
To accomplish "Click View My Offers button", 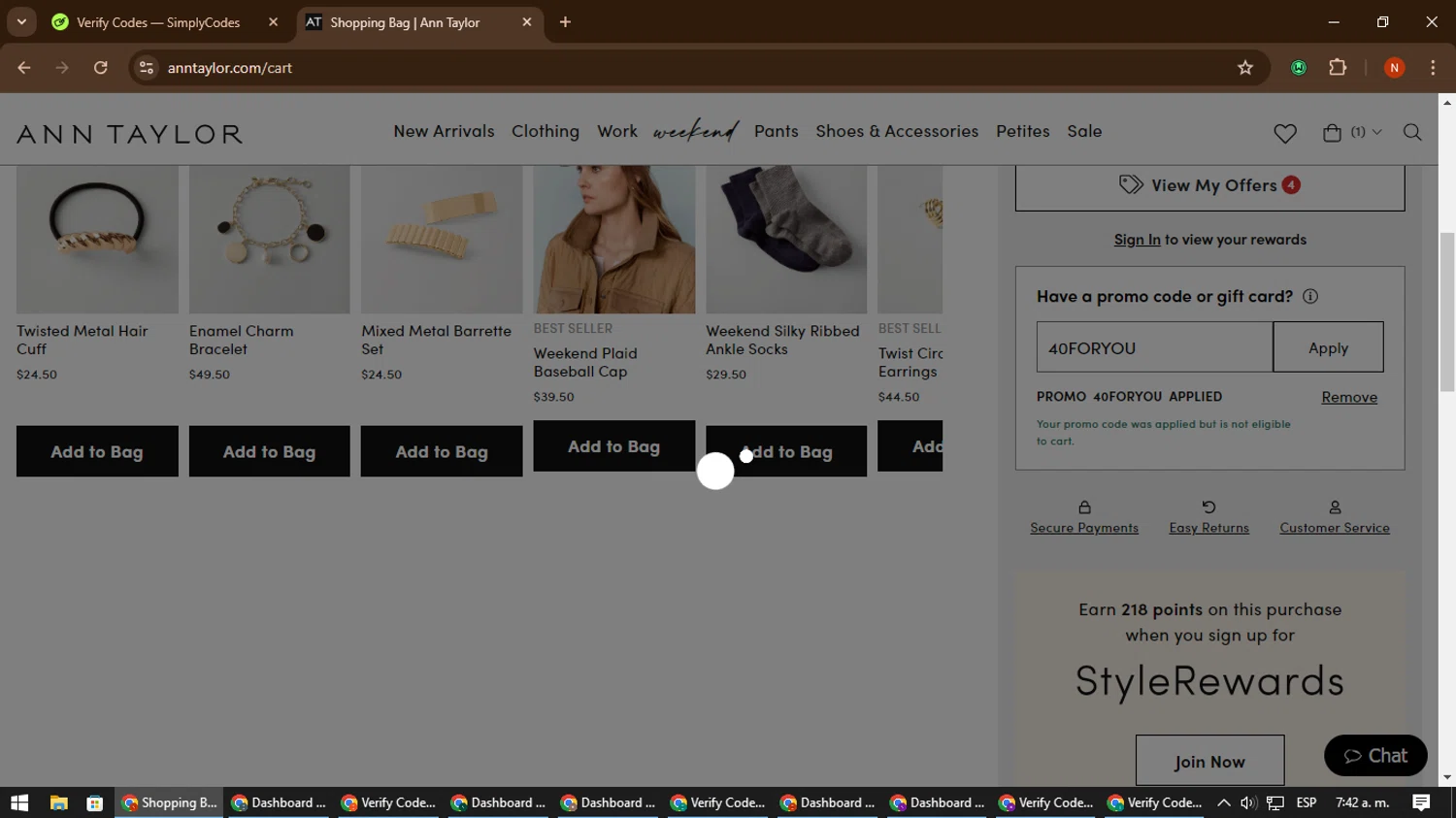I will (1209, 185).
